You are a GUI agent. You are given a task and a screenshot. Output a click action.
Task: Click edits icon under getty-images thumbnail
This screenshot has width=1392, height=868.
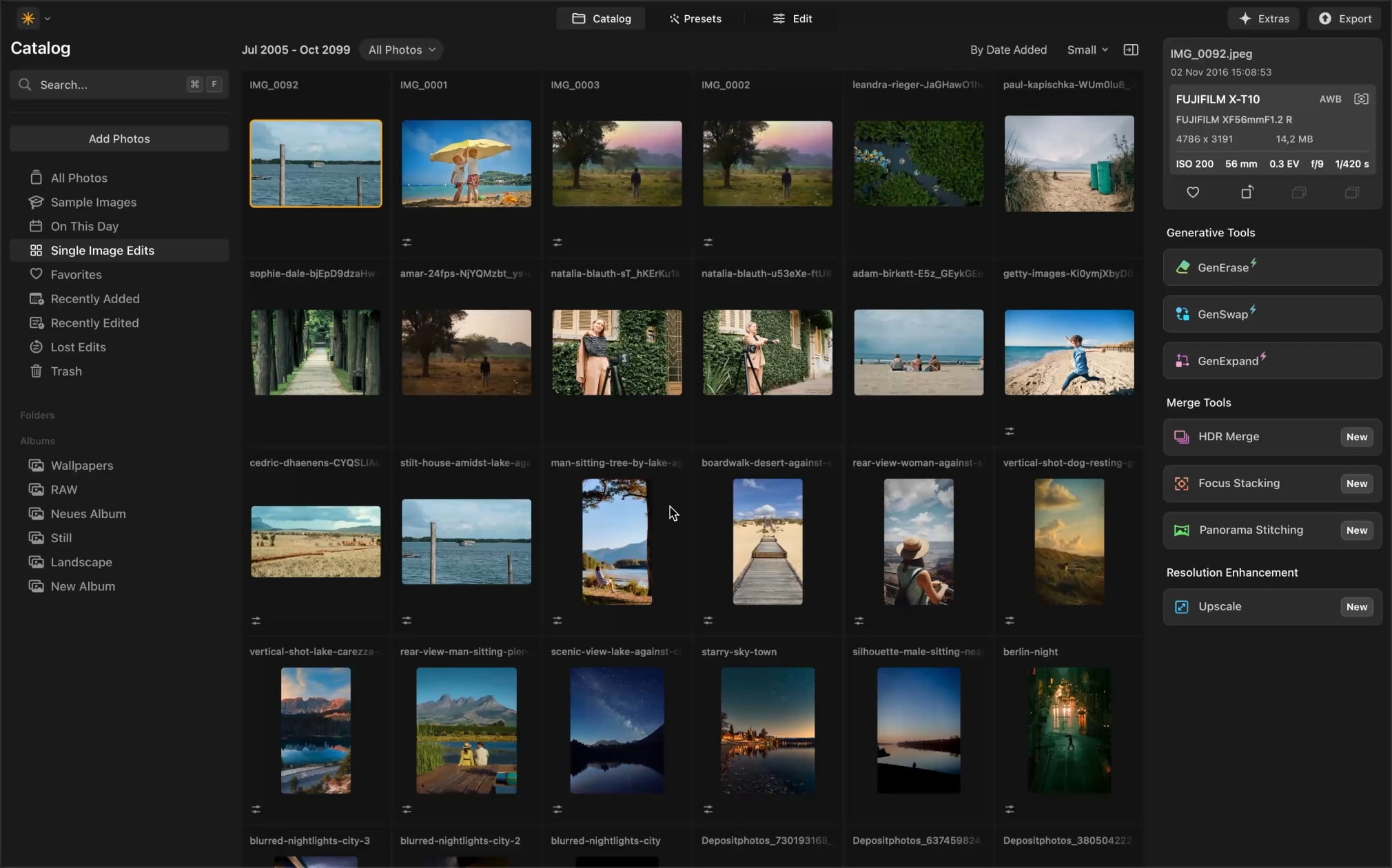click(x=1010, y=431)
